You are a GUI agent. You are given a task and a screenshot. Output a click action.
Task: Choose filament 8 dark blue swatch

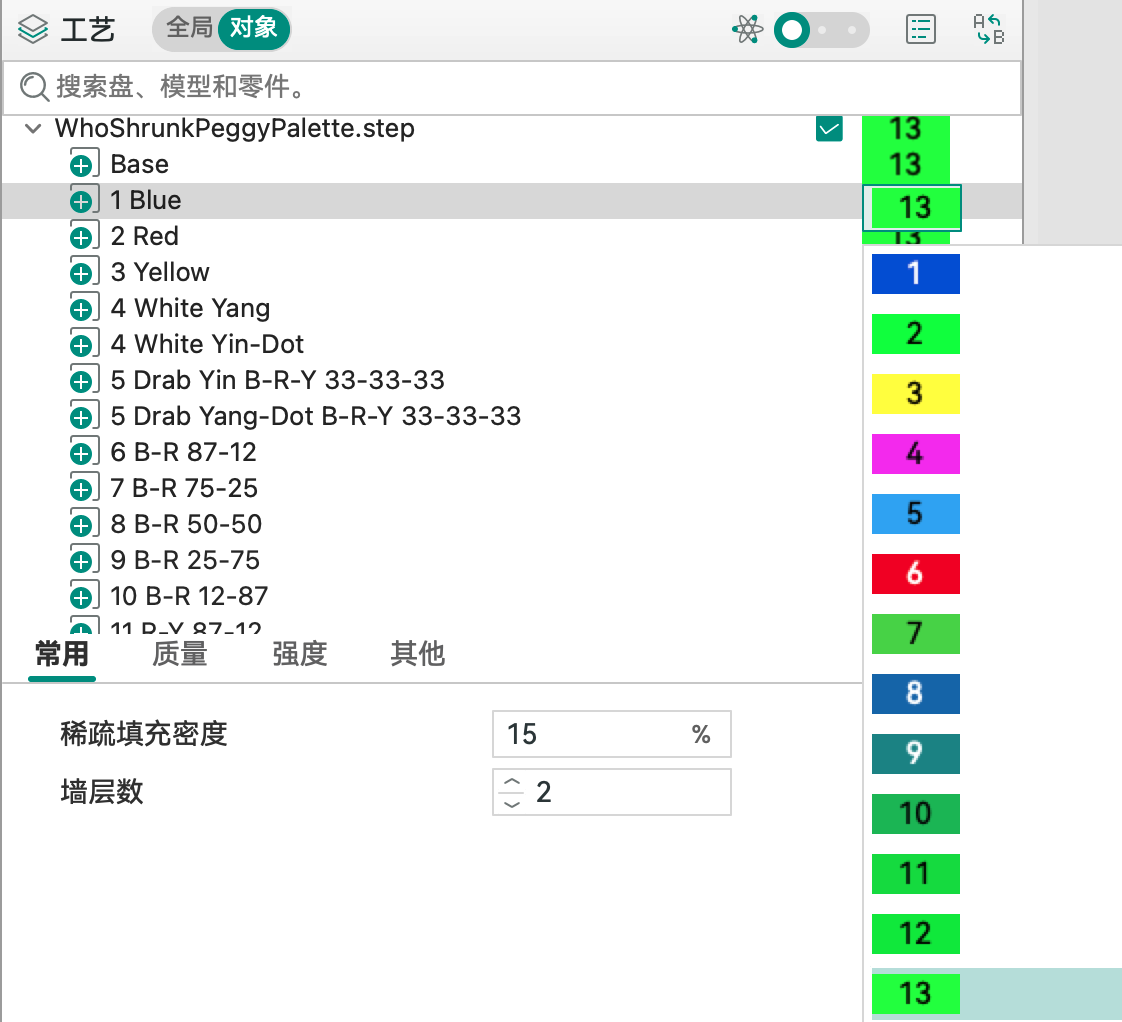pos(915,694)
